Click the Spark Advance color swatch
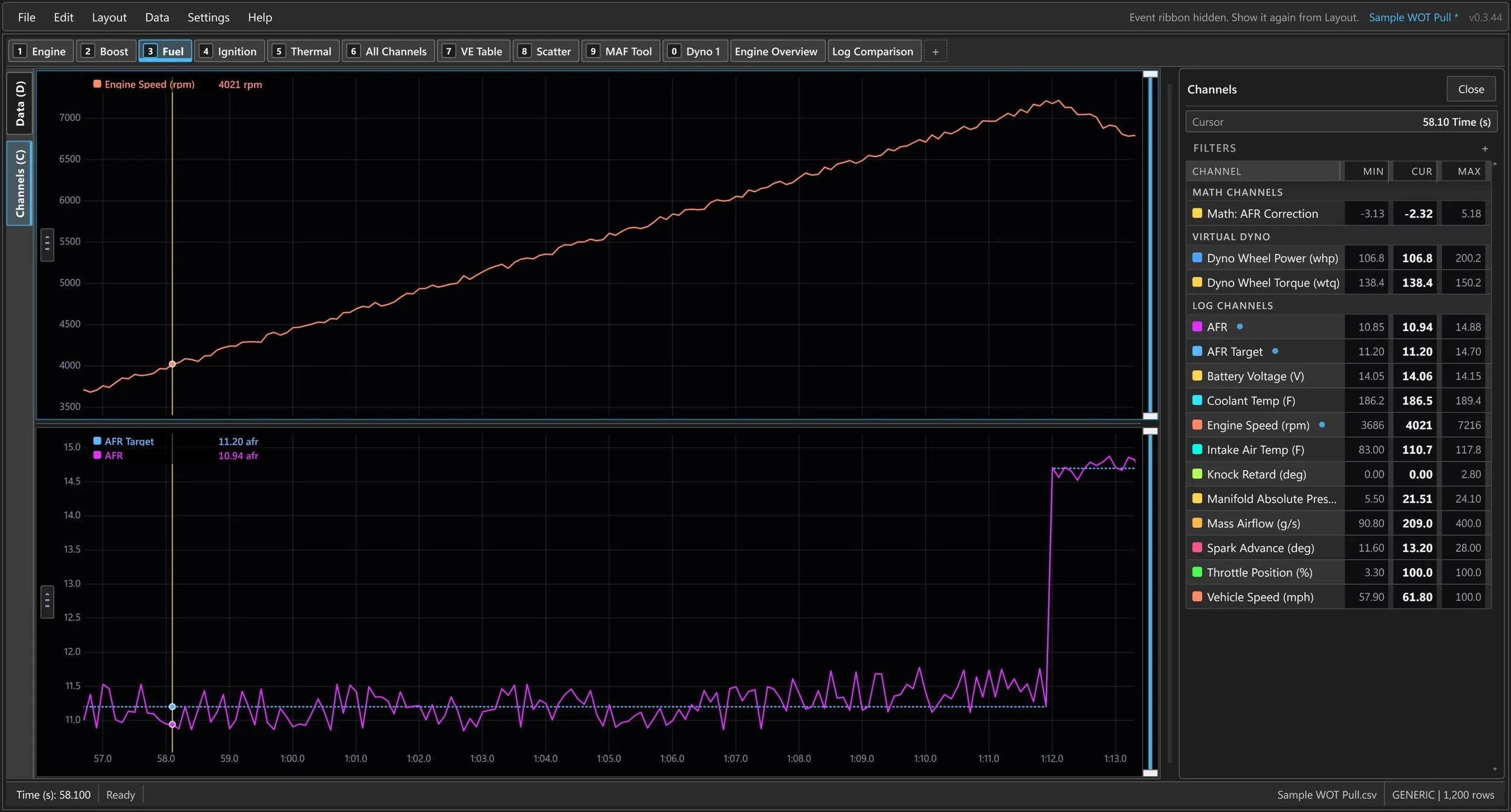Viewport: 1511px width, 812px height. 1197,547
